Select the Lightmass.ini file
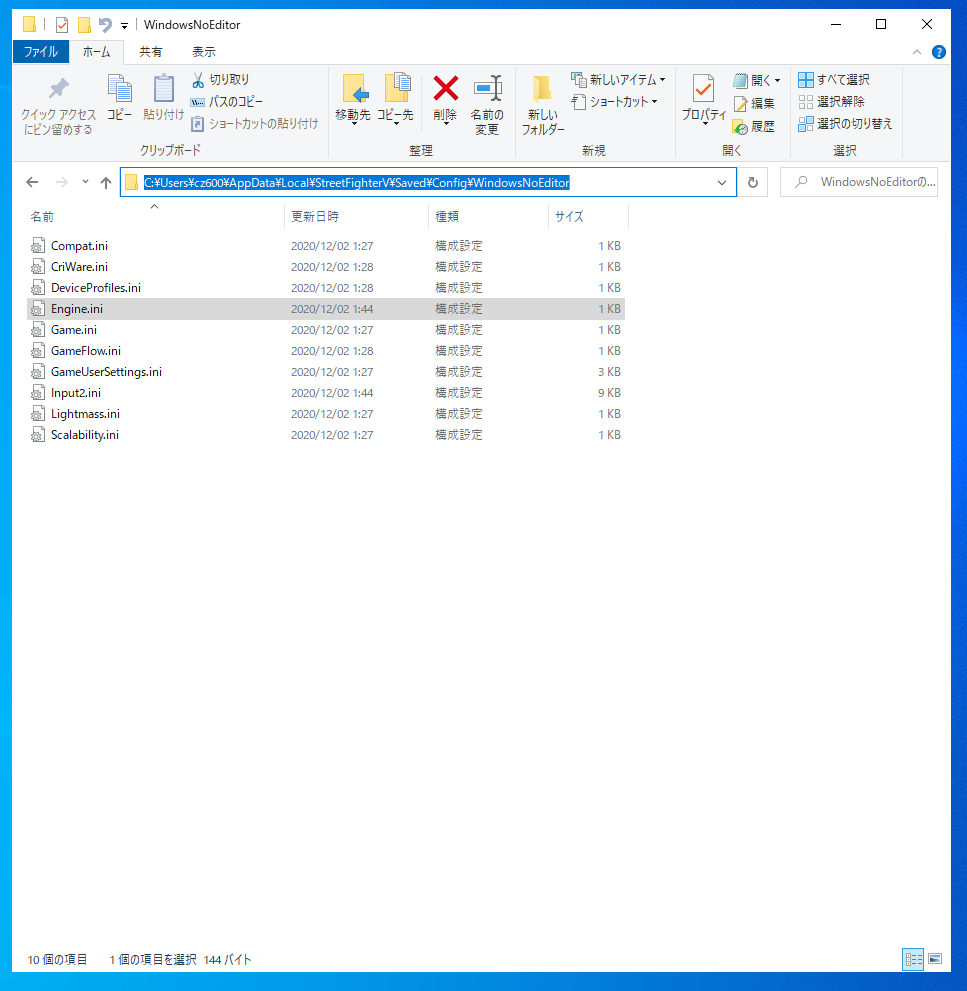Screen dimensions: 967x991 point(325,414)
